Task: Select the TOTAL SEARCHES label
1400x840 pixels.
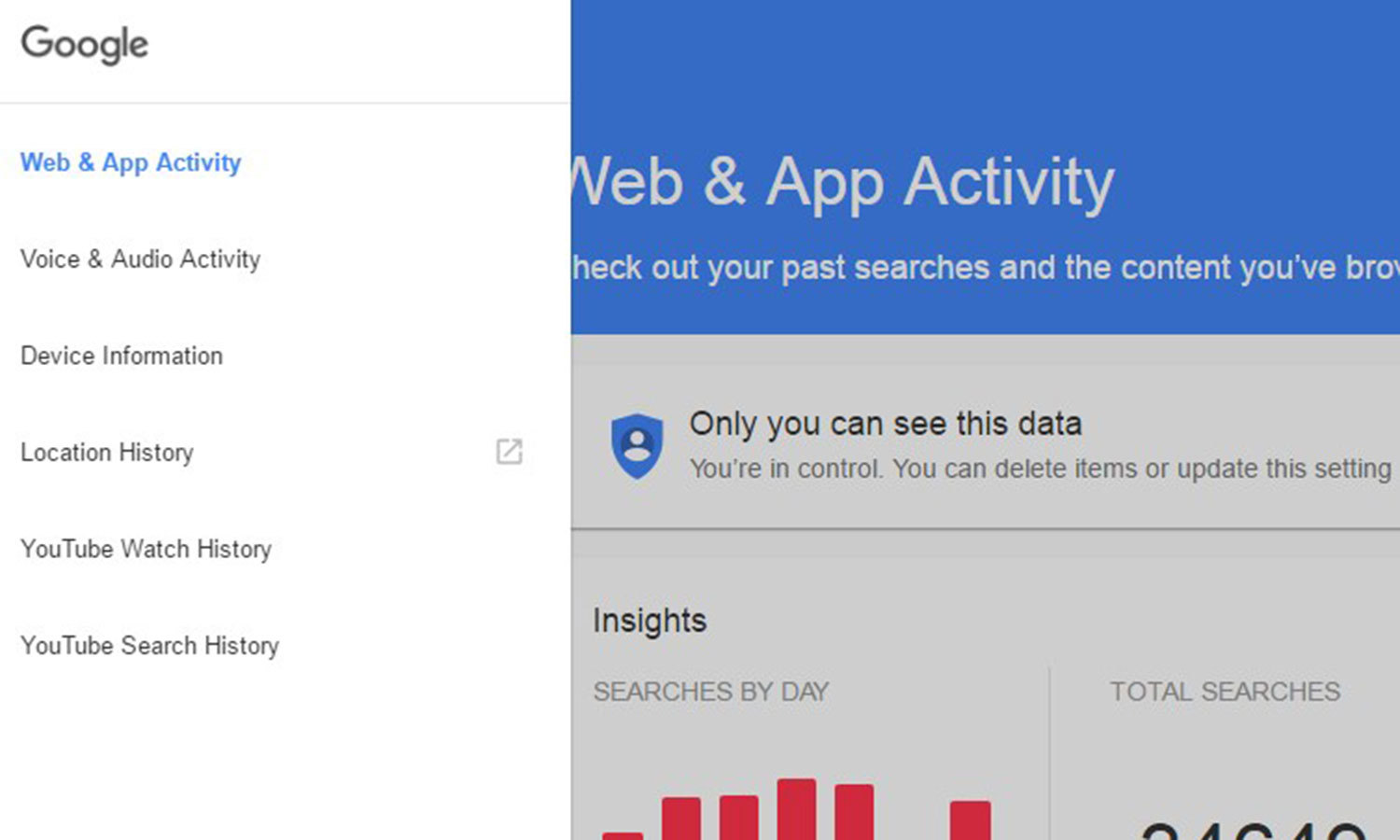Action: [1225, 692]
